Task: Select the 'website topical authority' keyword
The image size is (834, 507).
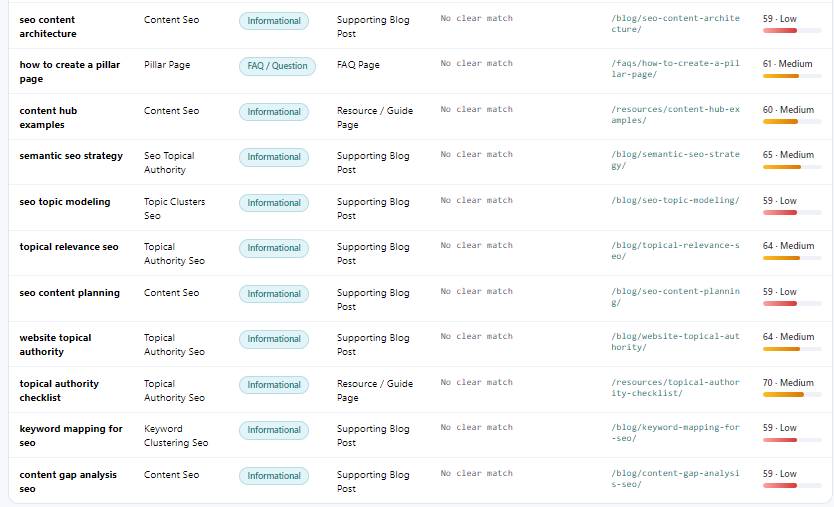Action: (x=55, y=345)
